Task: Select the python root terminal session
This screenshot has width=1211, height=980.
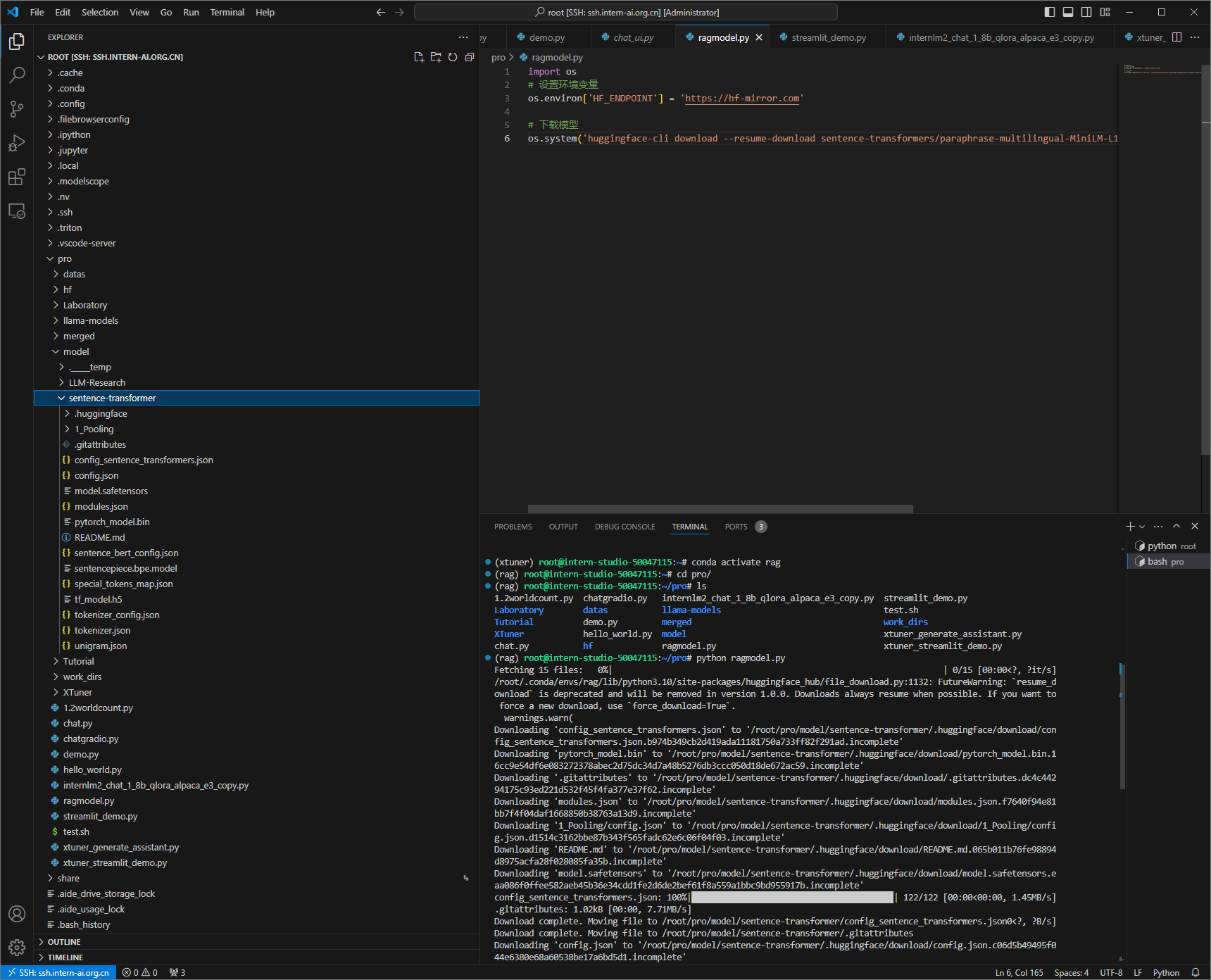Action: (x=1168, y=546)
